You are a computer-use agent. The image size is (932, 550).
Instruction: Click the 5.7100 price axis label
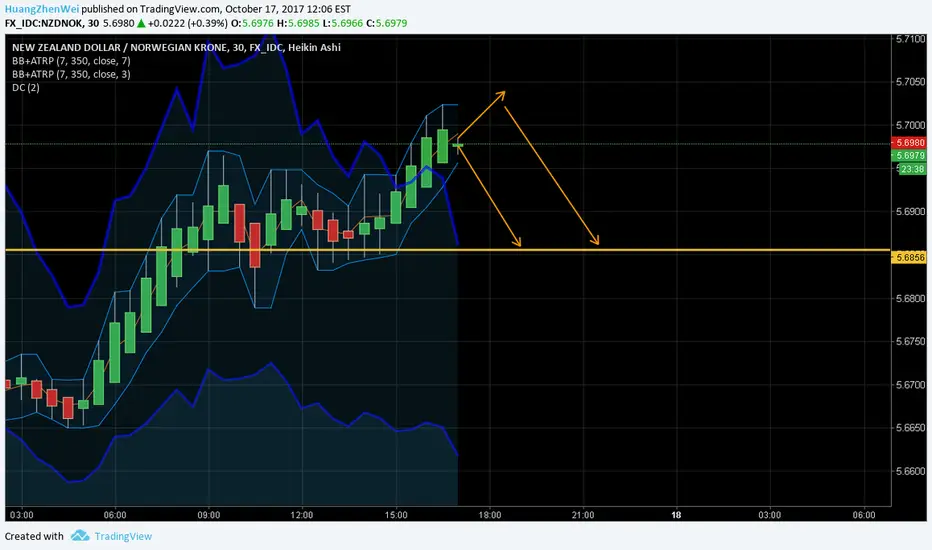coord(911,39)
